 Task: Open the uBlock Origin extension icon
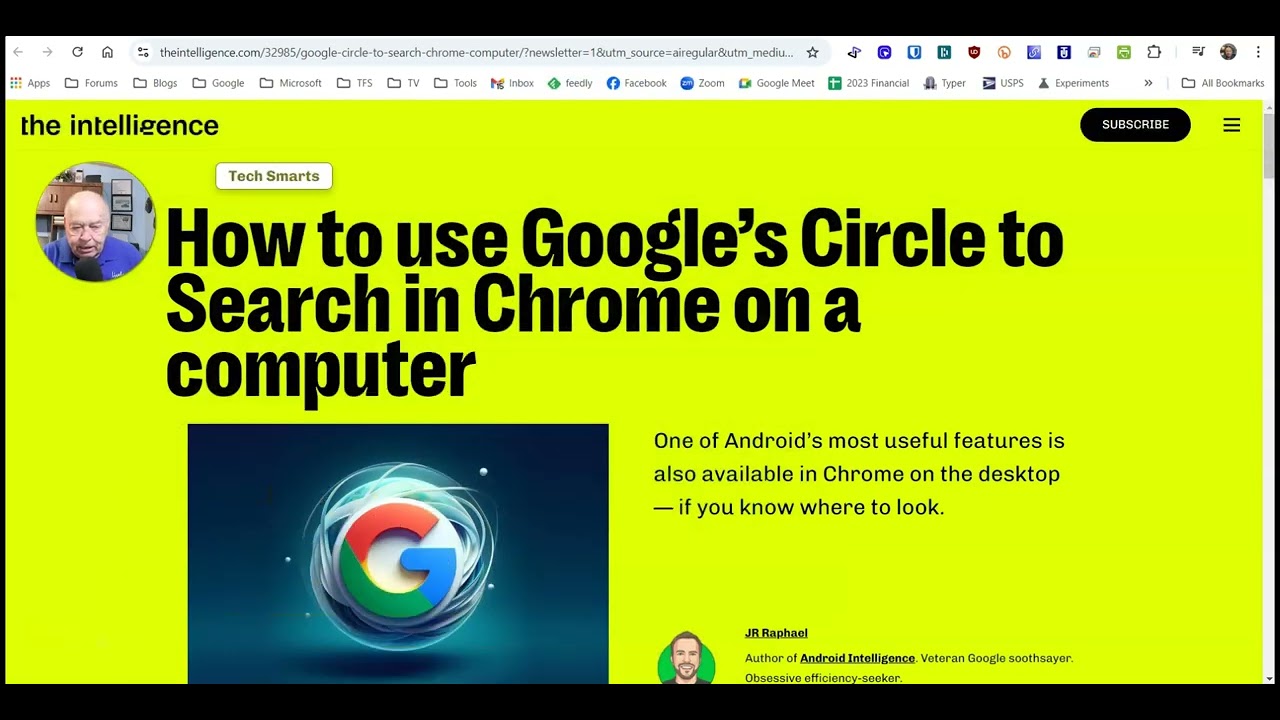pos(974,52)
